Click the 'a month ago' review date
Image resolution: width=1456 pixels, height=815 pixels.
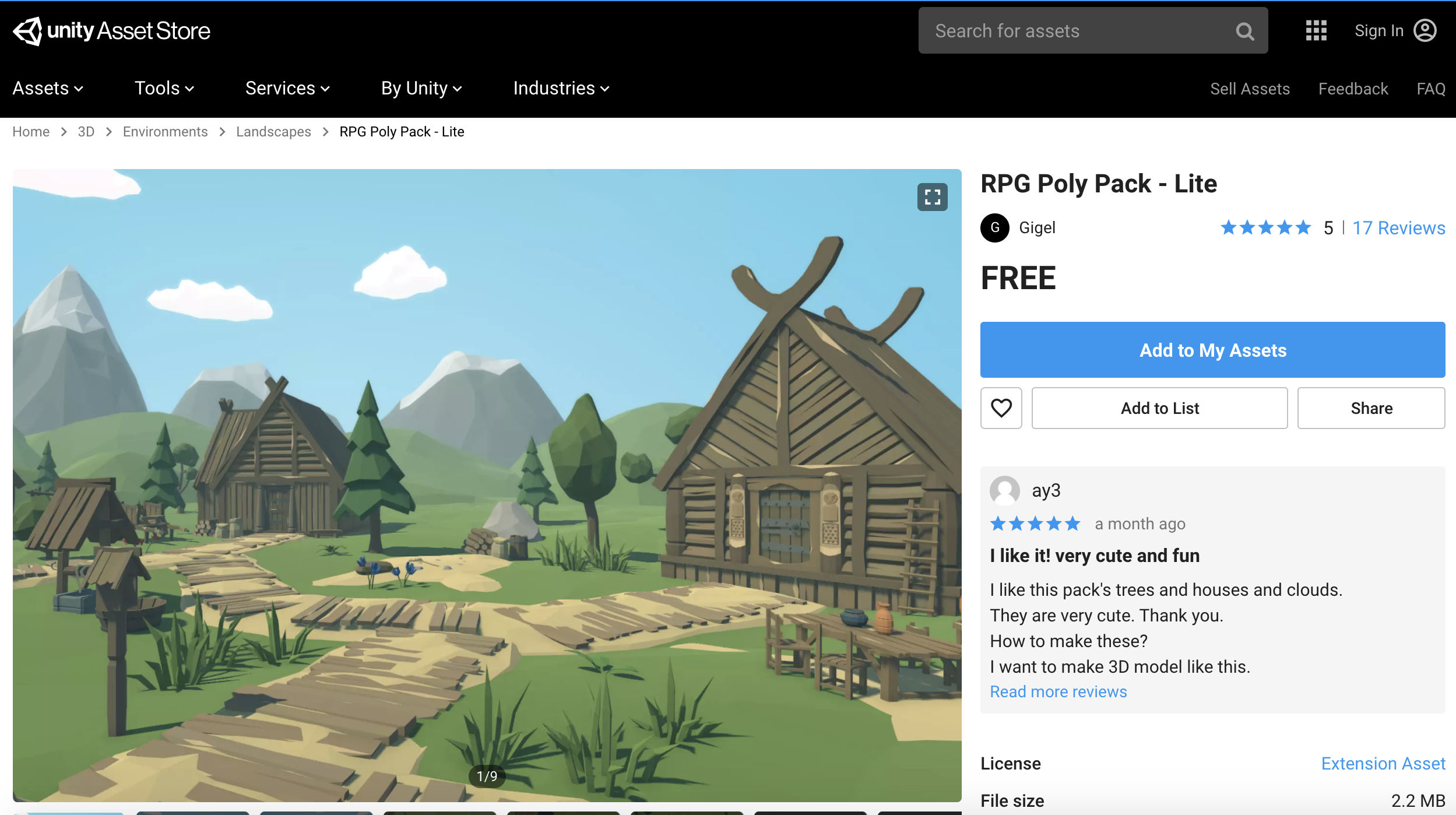(1140, 524)
